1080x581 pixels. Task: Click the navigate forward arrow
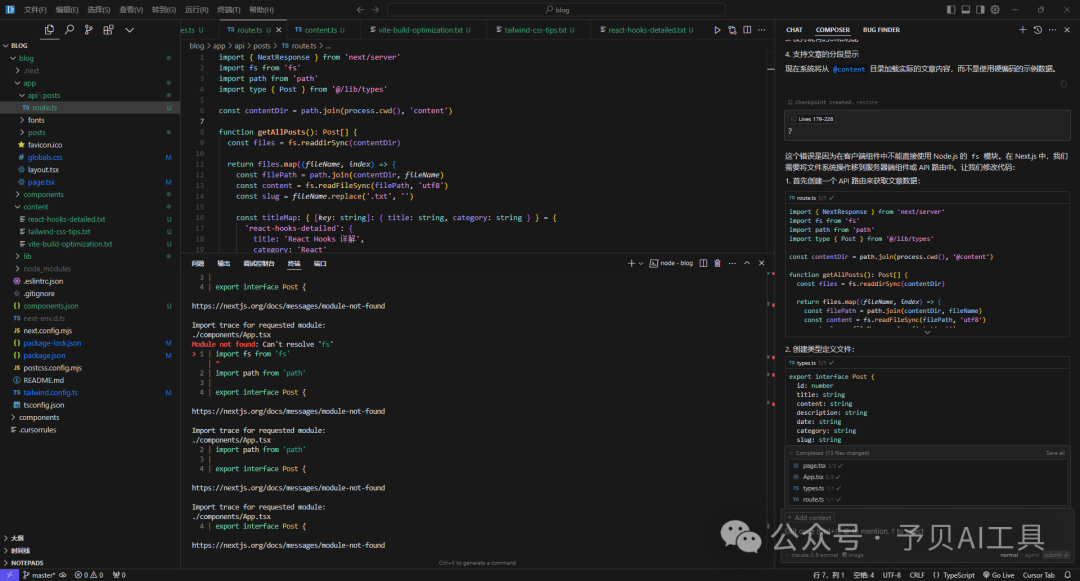[375, 10]
